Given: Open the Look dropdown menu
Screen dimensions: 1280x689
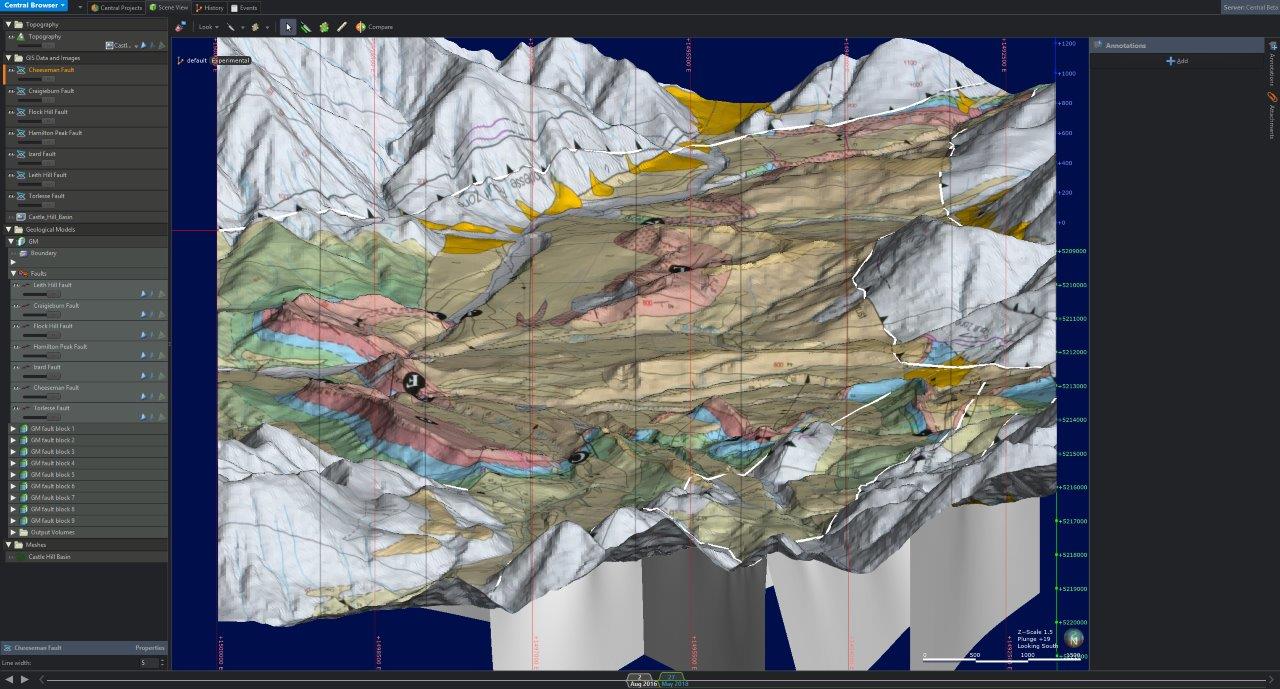Looking at the screenshot, I should [x=208, y=27].
